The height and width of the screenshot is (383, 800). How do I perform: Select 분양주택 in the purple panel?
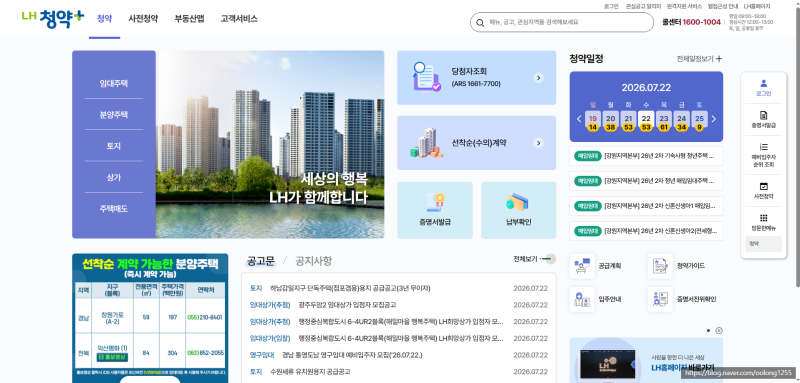114,115
